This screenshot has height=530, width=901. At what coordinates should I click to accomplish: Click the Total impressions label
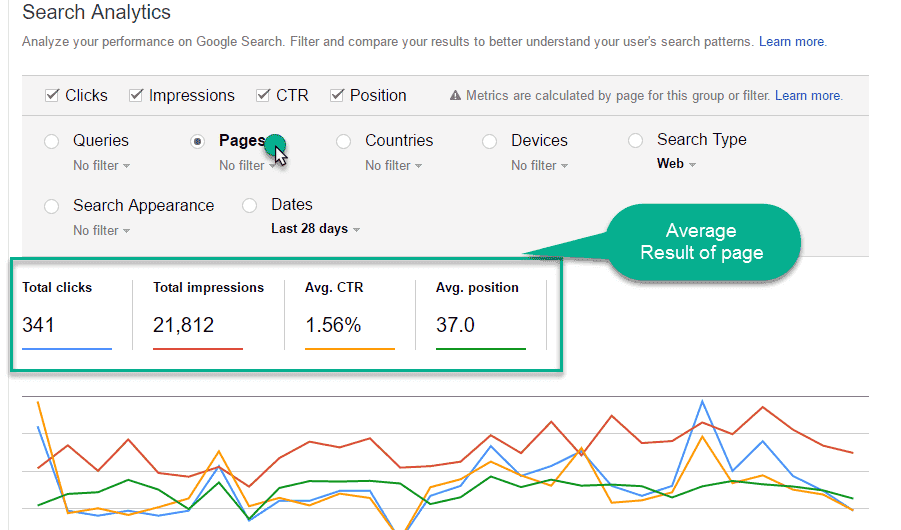pyautogui.click(x=209, y=287)
